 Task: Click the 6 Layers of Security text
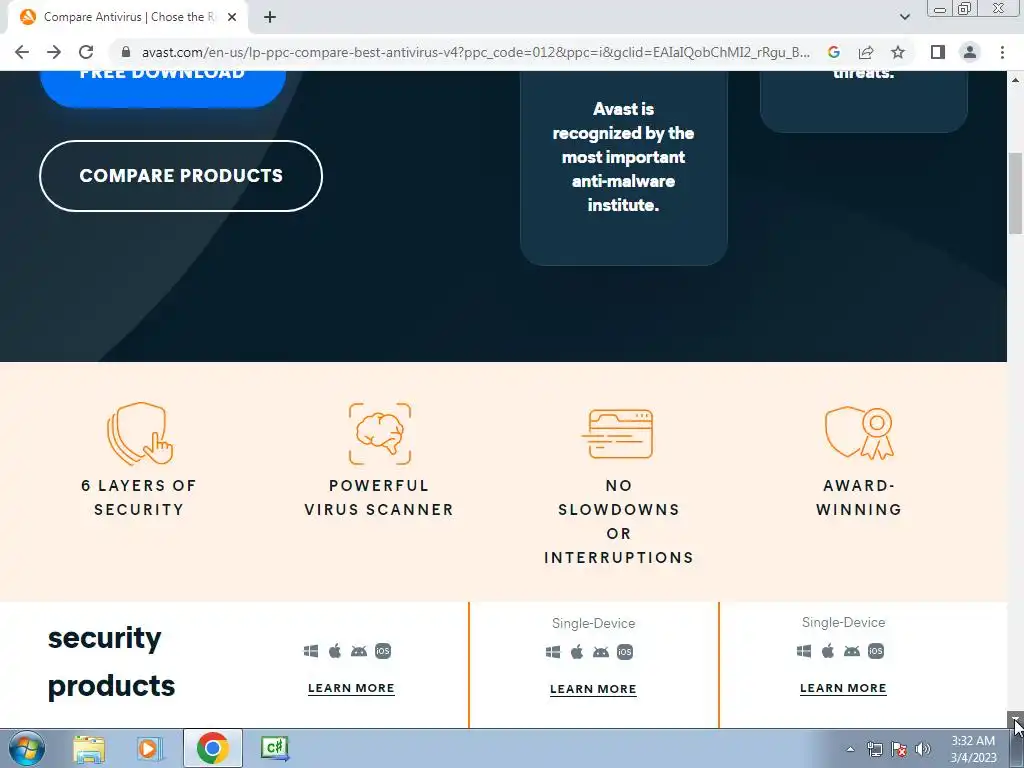pos(139,498)
